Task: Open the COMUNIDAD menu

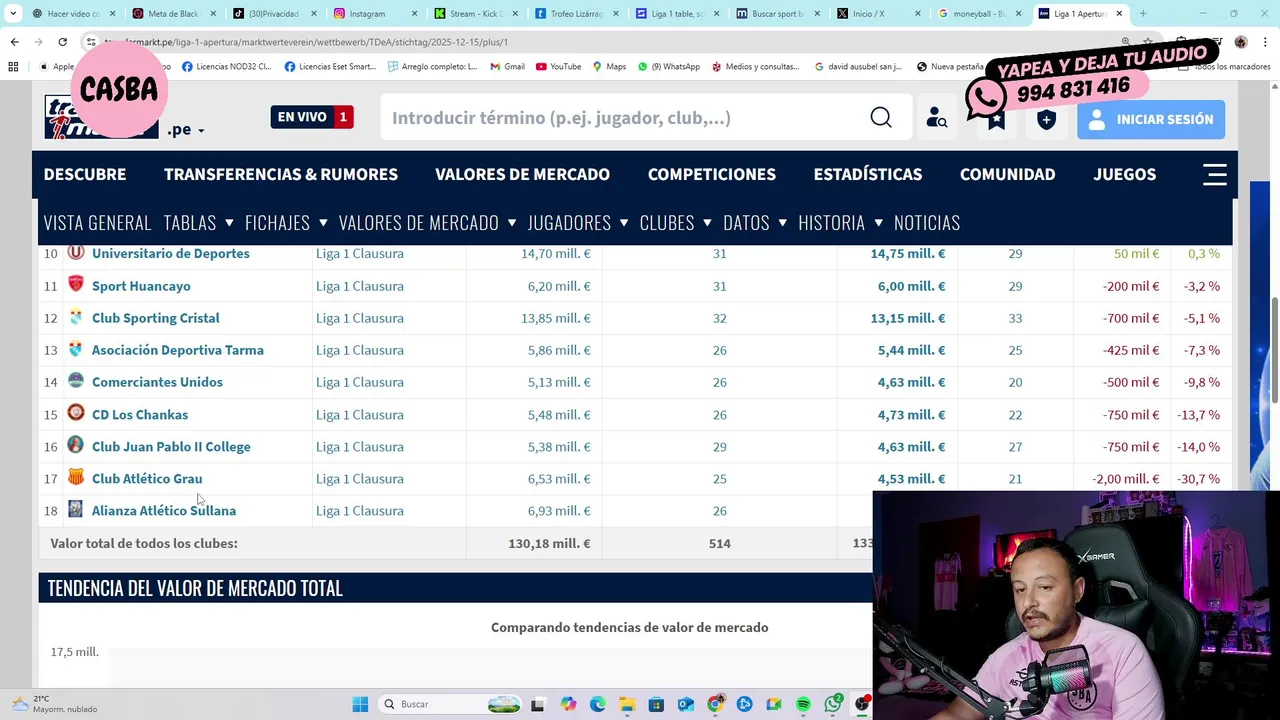Action: click(x=1007, y=174)
